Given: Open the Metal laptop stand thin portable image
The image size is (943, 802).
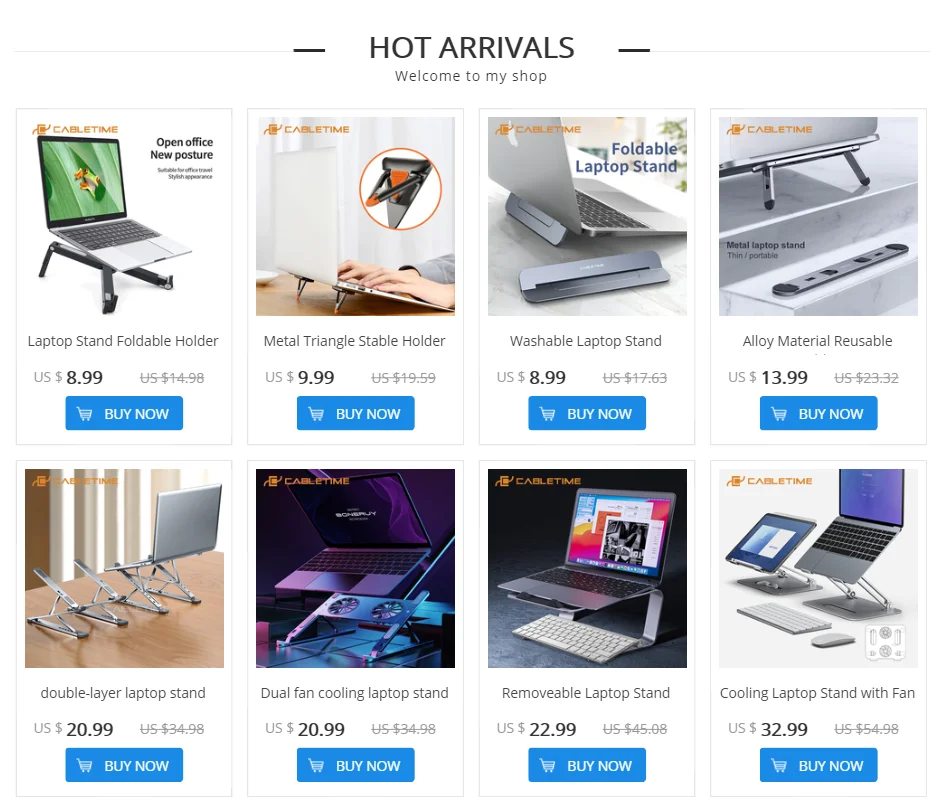Looking at the screenshot, I should [819, 216].
